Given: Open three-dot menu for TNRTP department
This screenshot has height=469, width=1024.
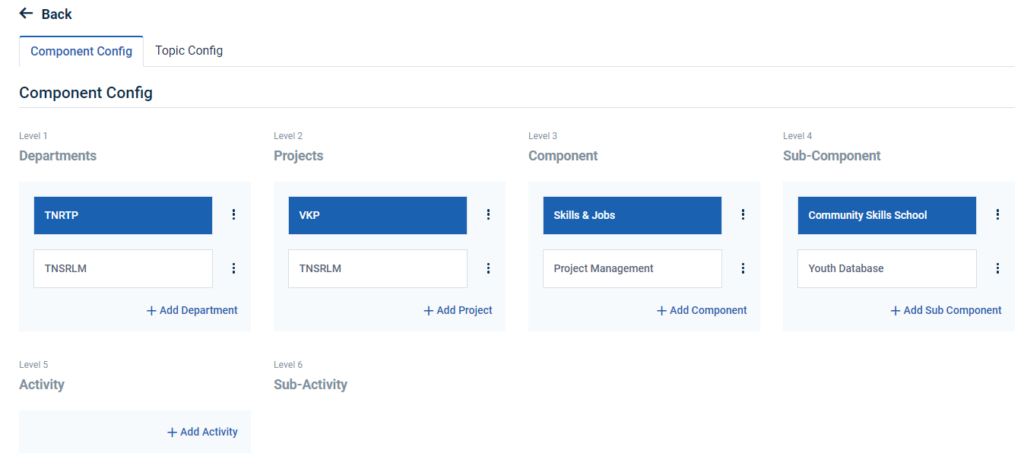Looking at the screenshot, I should [234, 214].
